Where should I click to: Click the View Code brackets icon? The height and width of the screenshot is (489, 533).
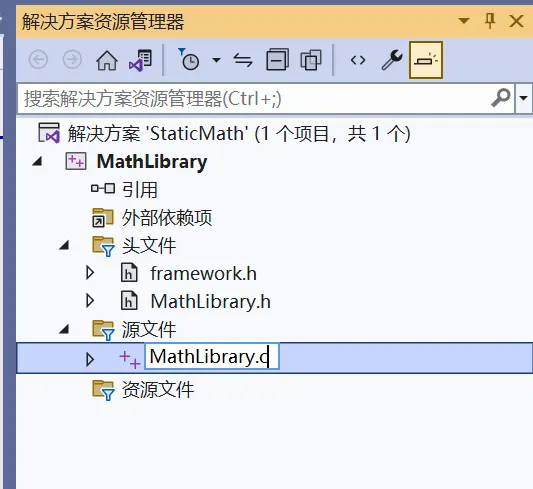358,60
